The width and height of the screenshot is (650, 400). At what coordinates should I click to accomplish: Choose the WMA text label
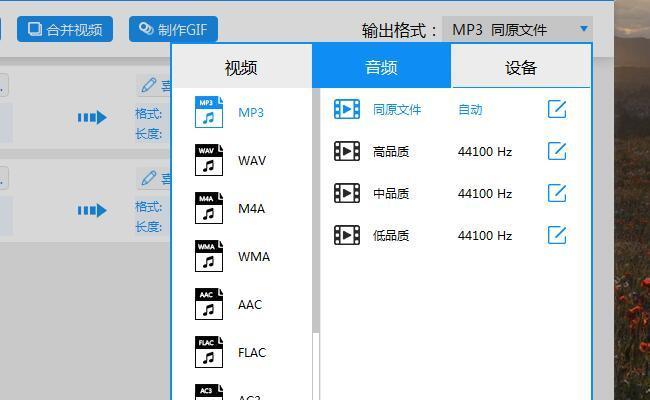(254, 257)
